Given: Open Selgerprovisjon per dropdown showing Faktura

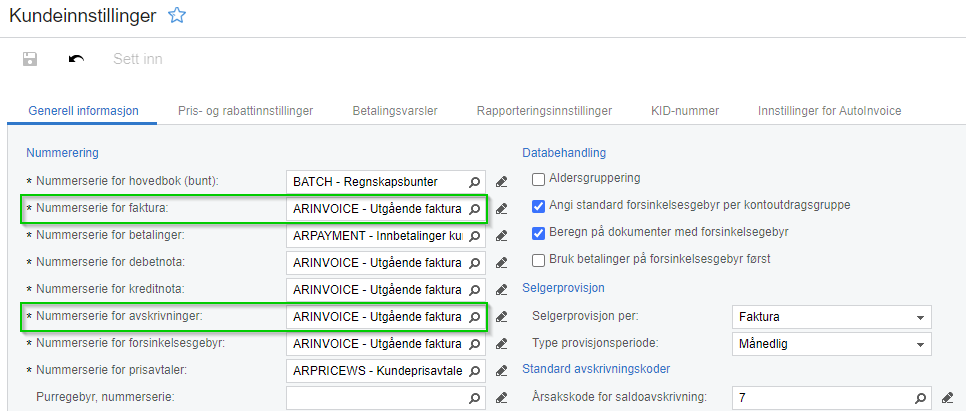Looking at the screenshot, I should click(832, 317).
